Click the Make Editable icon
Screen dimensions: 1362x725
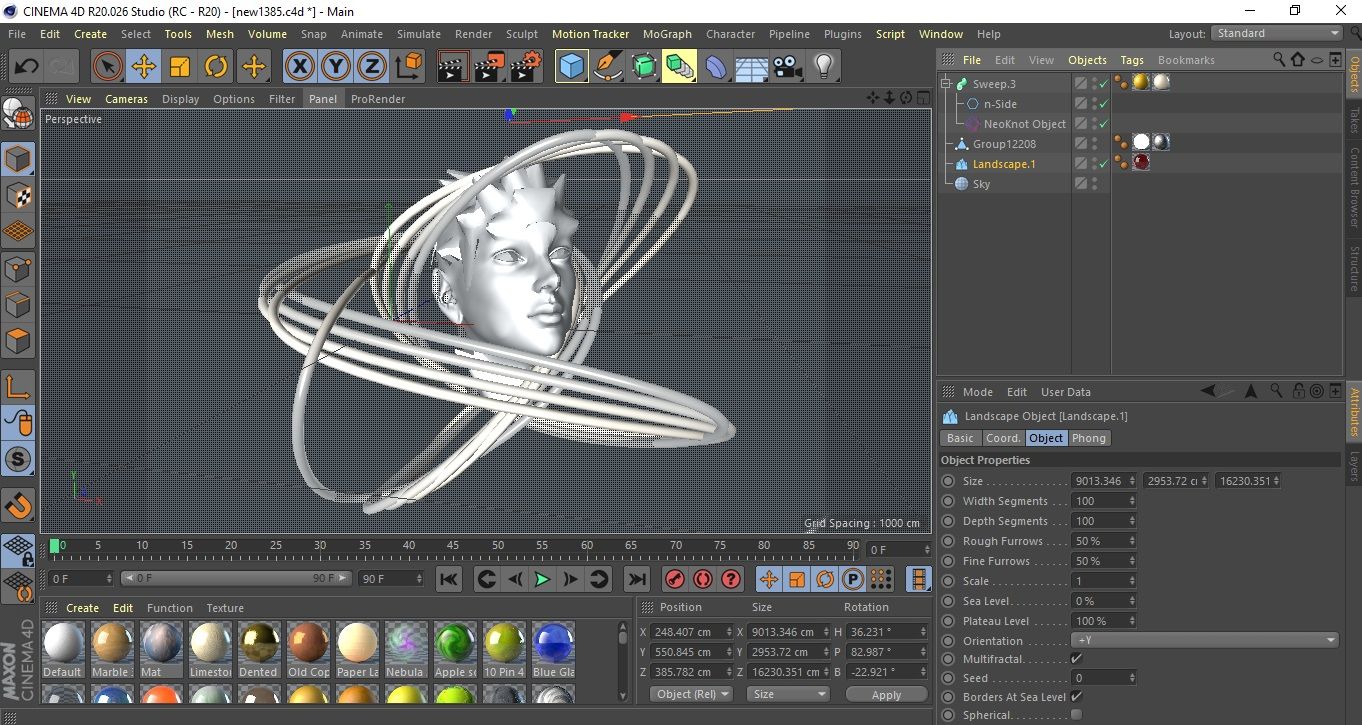pyautogui.click(x=18, y=115)
